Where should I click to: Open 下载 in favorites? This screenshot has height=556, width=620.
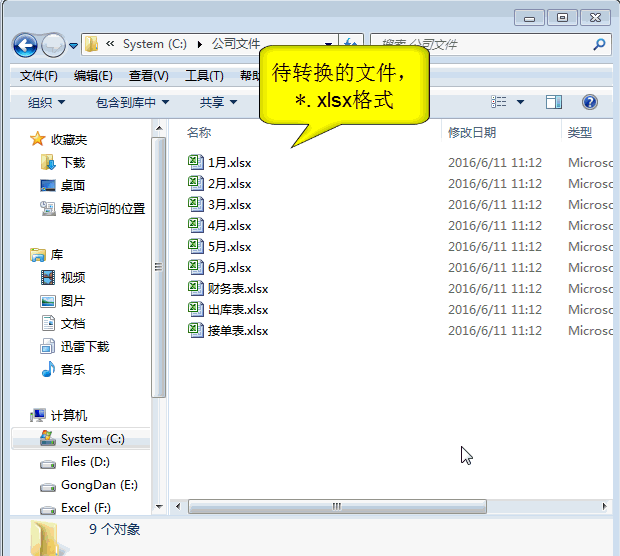pos(63,162)
